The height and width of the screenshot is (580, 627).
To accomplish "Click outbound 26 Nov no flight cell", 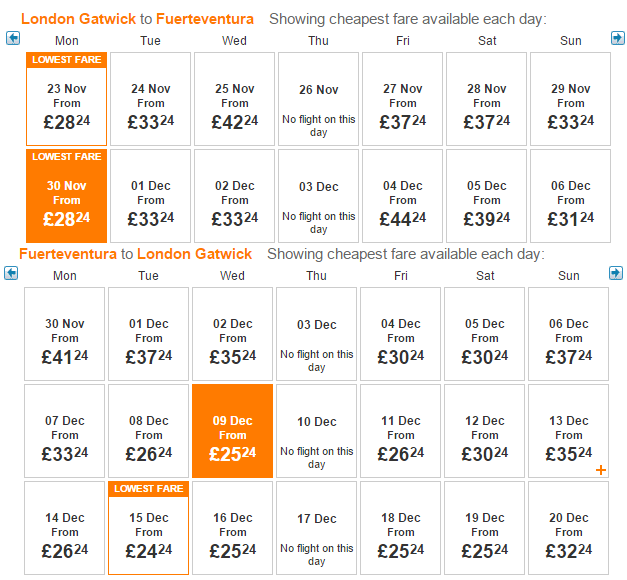I will pos(318,99).
